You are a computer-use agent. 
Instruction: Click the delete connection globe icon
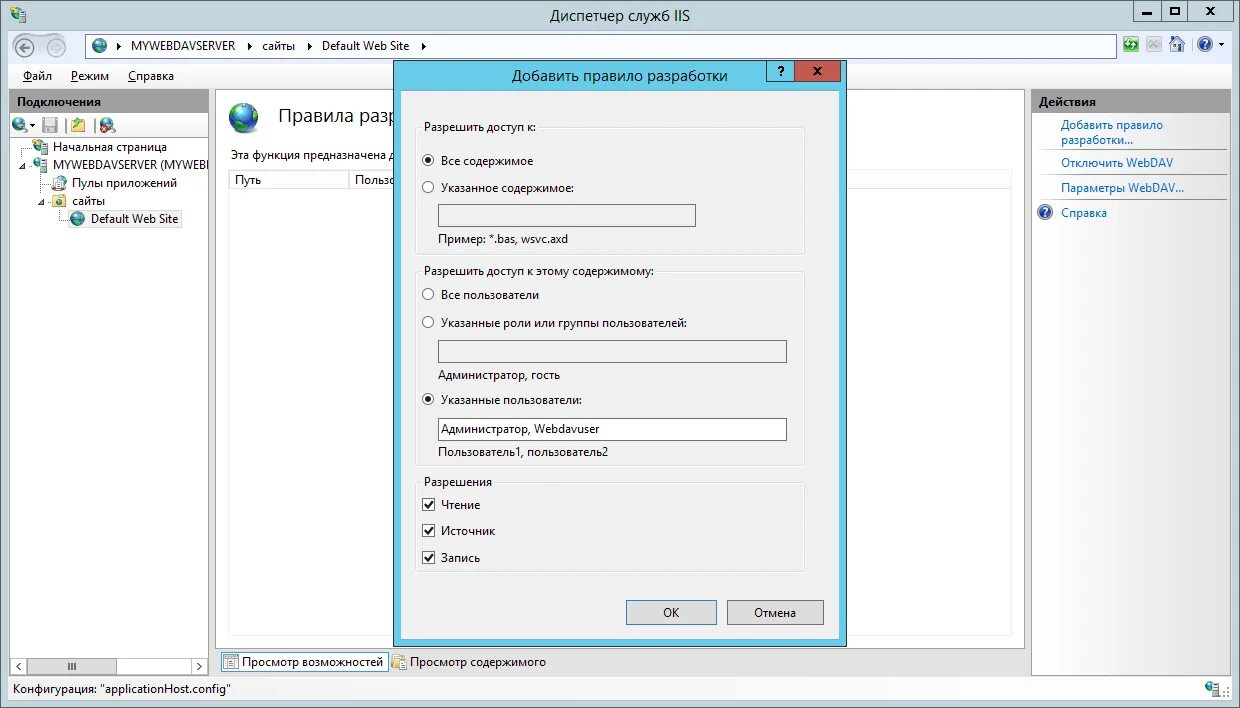point(107,125)
